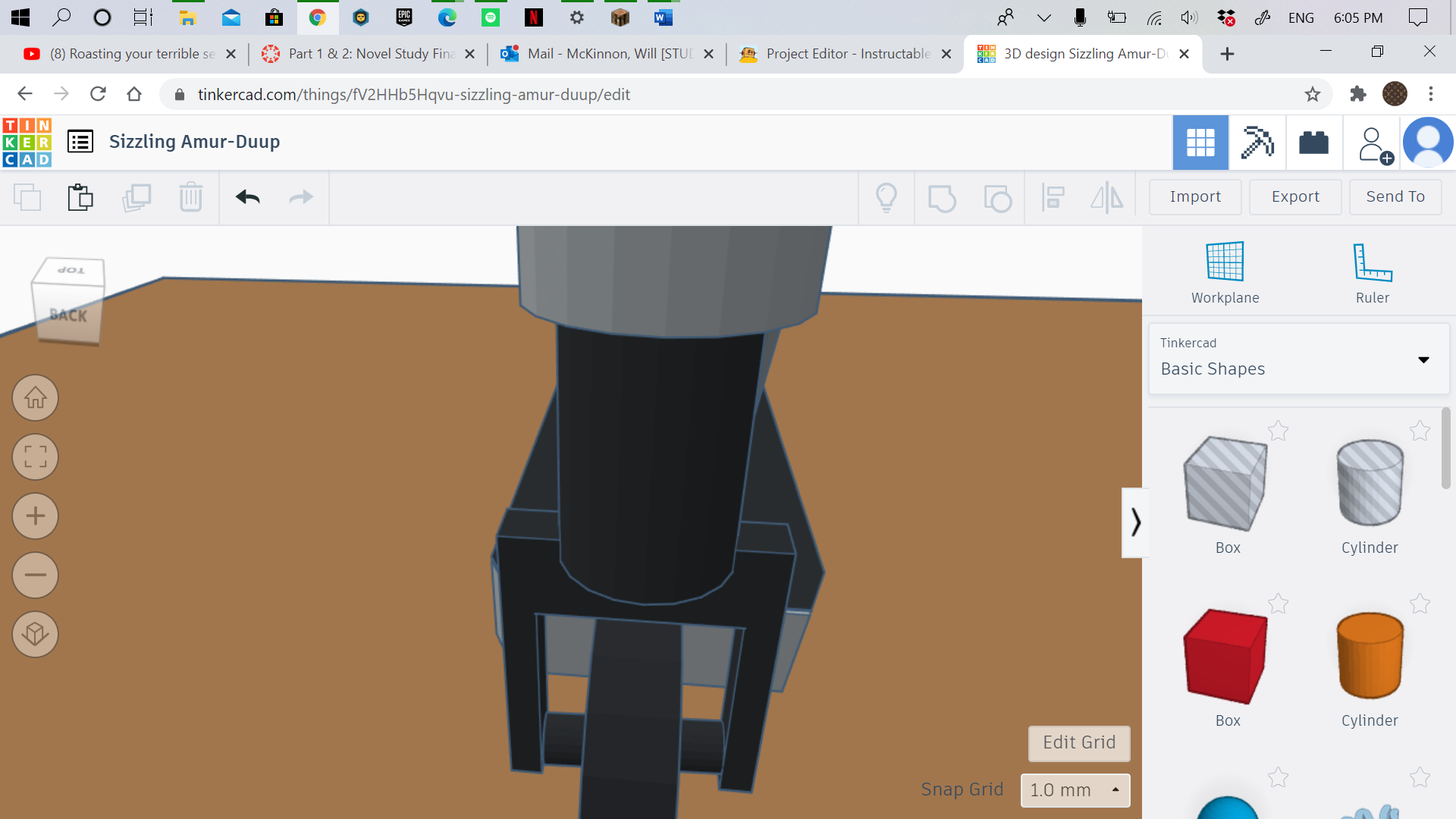Image resolution: width=1456 pixels, height=819 pixels.
Task: Click the browser back arrow
Action: click(25, 94)
